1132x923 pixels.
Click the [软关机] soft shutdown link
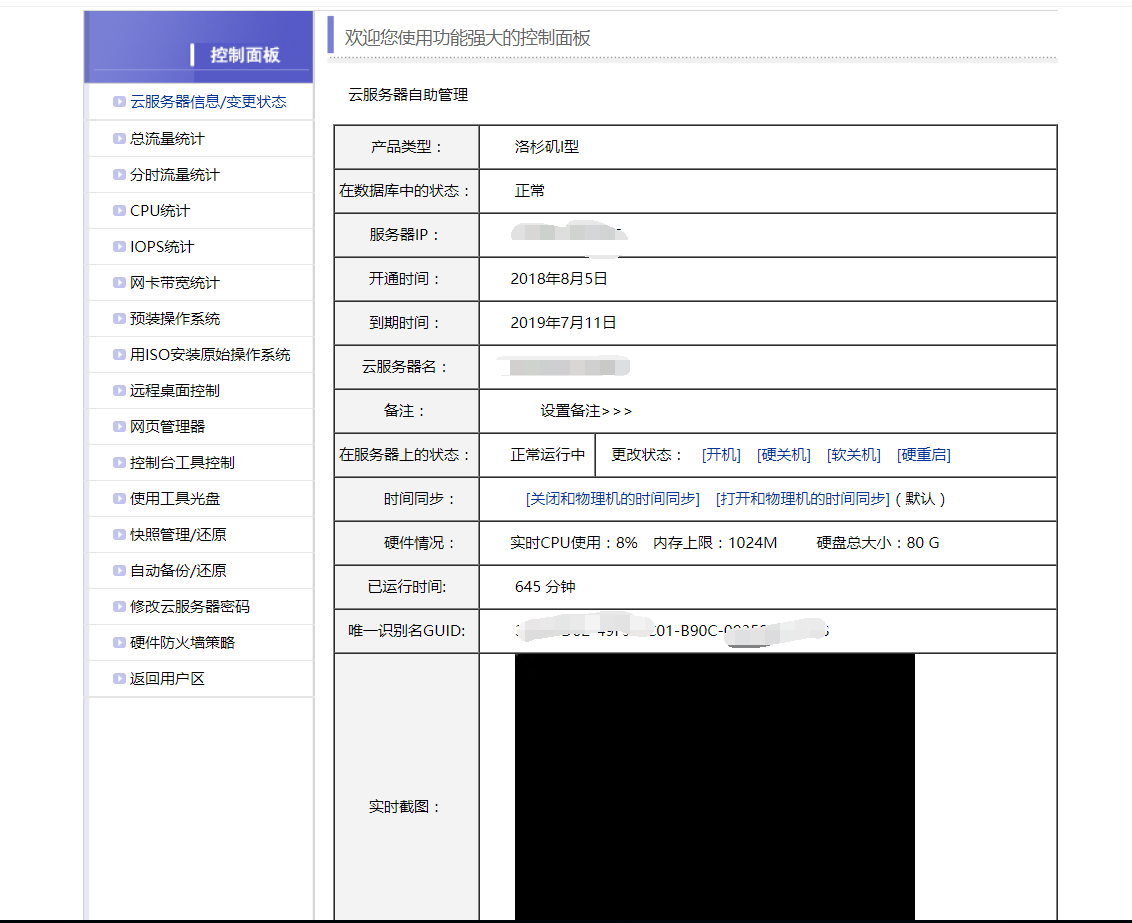853,455
